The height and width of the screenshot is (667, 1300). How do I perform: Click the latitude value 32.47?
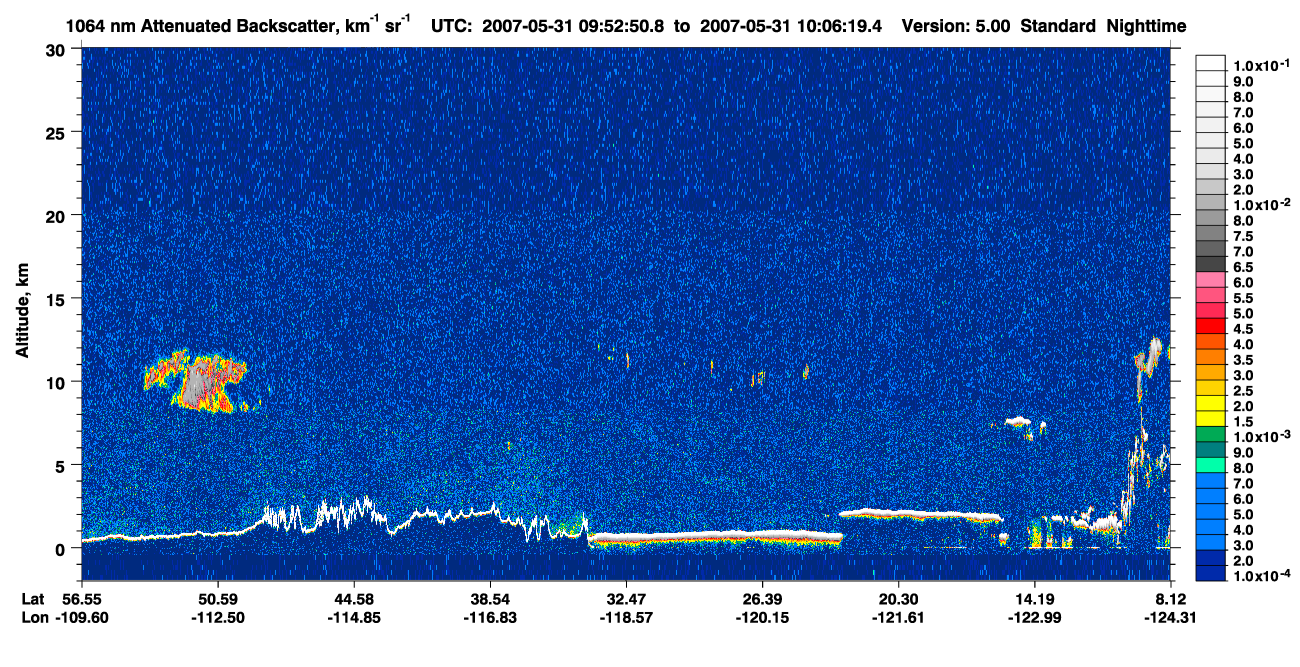pos(626,599)
